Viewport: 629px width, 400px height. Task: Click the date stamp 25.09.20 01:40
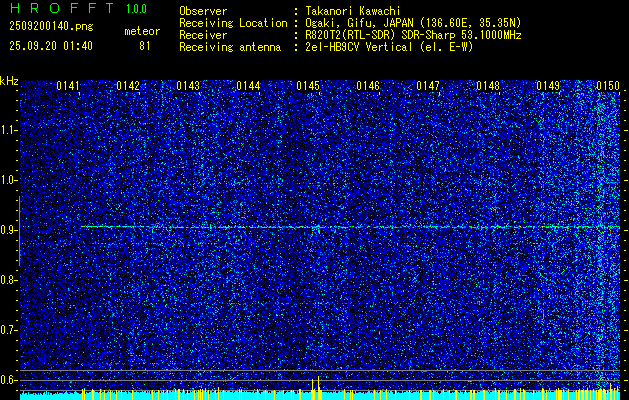point(51,46)
